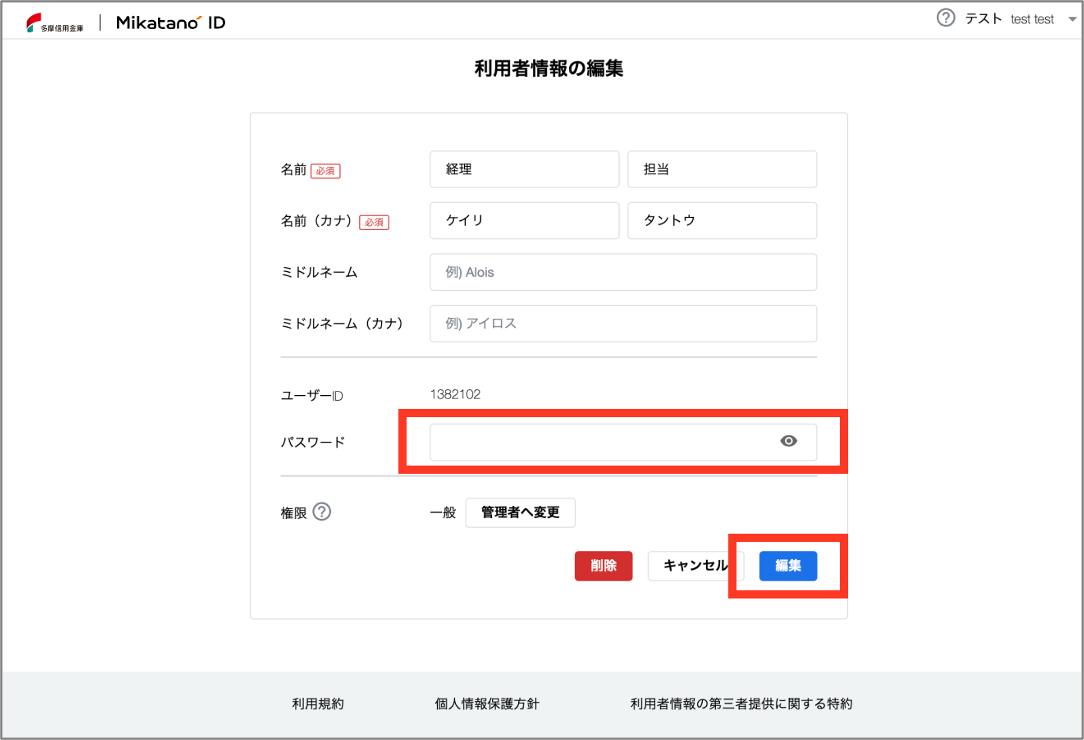Open the help icon in the header
This screenshot has width=1084, height=740.
tap(946, 18)
